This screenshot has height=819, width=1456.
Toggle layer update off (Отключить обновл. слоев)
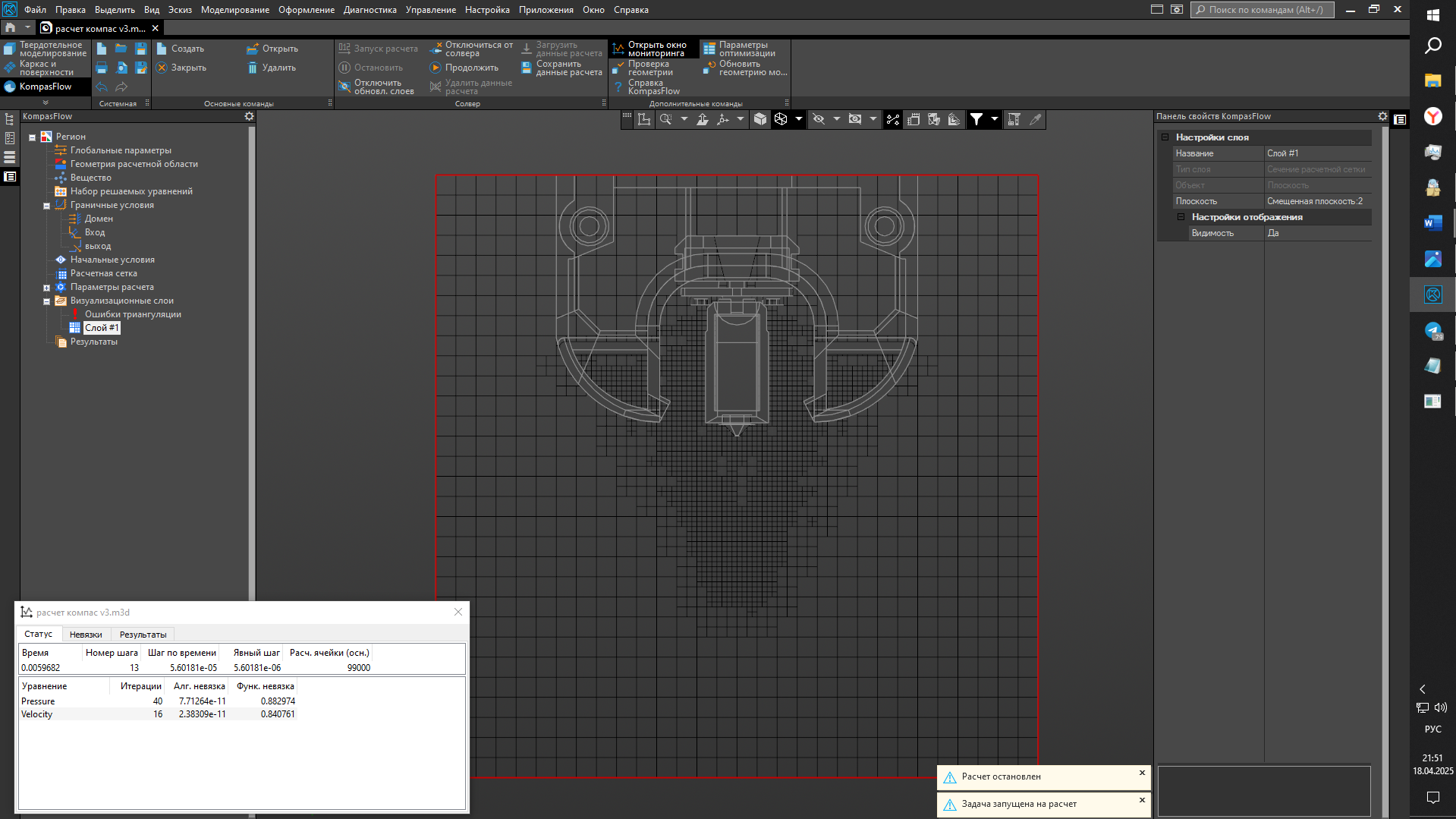click(377, 87)
